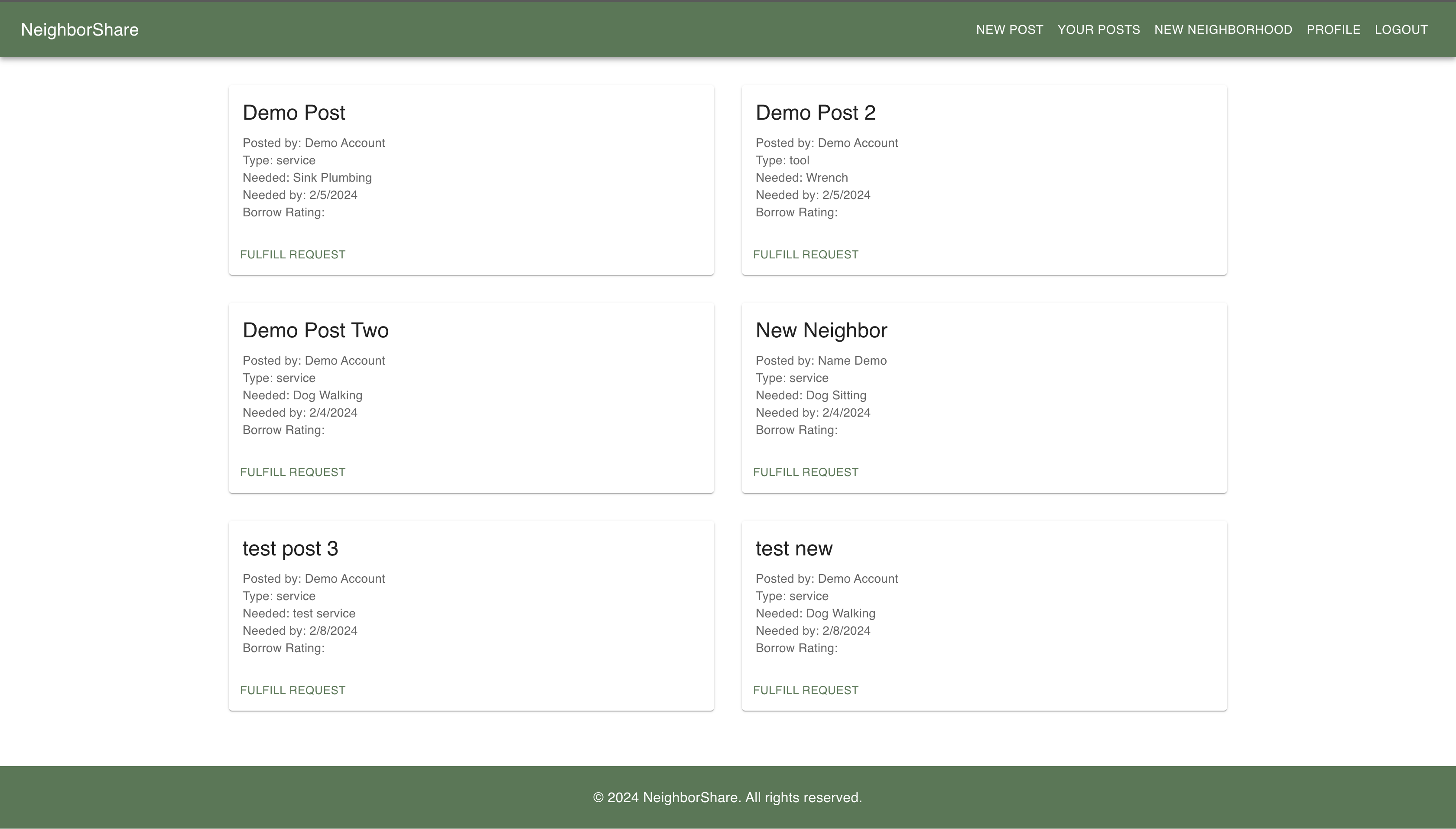Select the New Neighbor card heading
The image size is (1456, 829).
pos(821,330)
